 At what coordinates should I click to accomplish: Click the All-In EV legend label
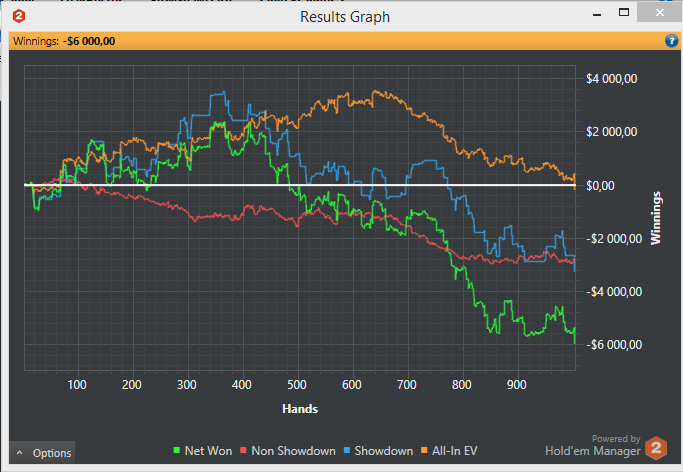point(454,451)
